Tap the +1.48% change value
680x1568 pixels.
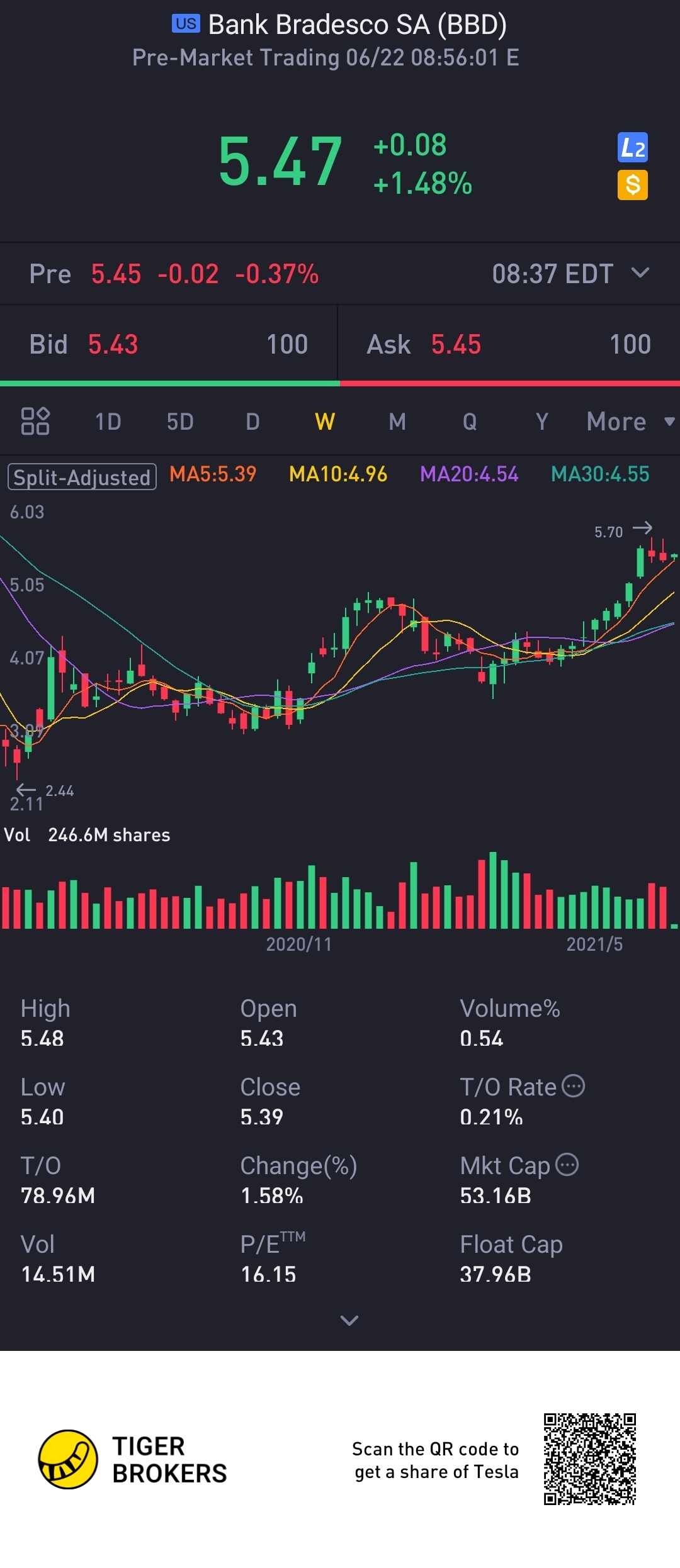[x=422, y=184]
